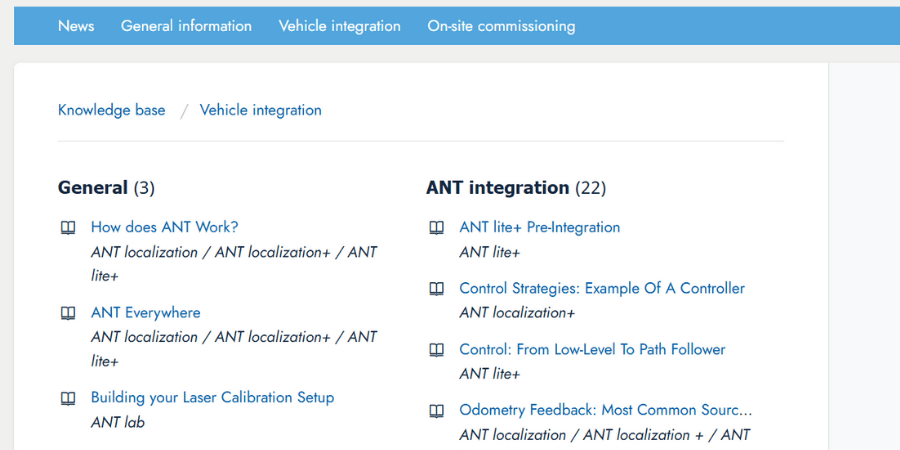Click book icon beside Control: From Low-Level article

tap(437, 350)
